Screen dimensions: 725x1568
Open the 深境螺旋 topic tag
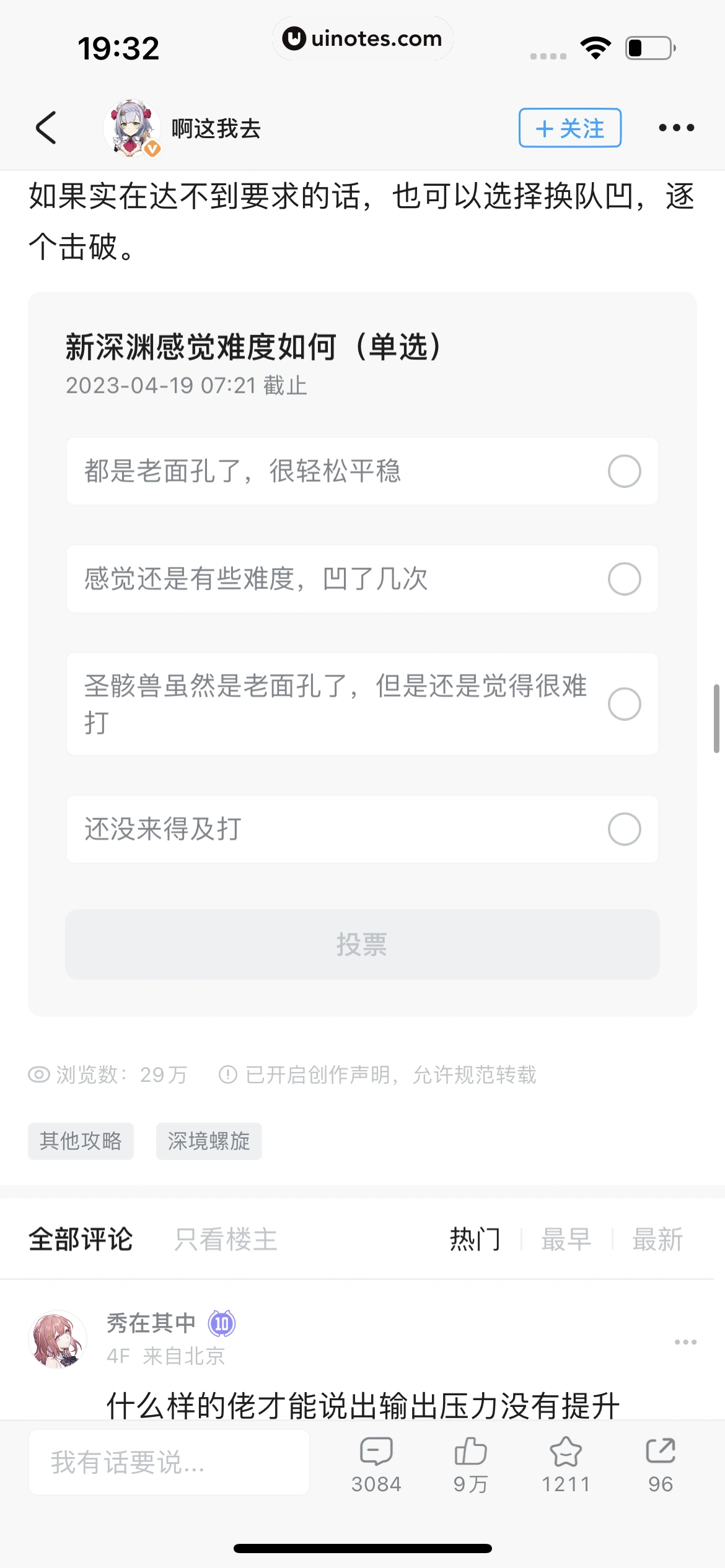(209, 1141)
